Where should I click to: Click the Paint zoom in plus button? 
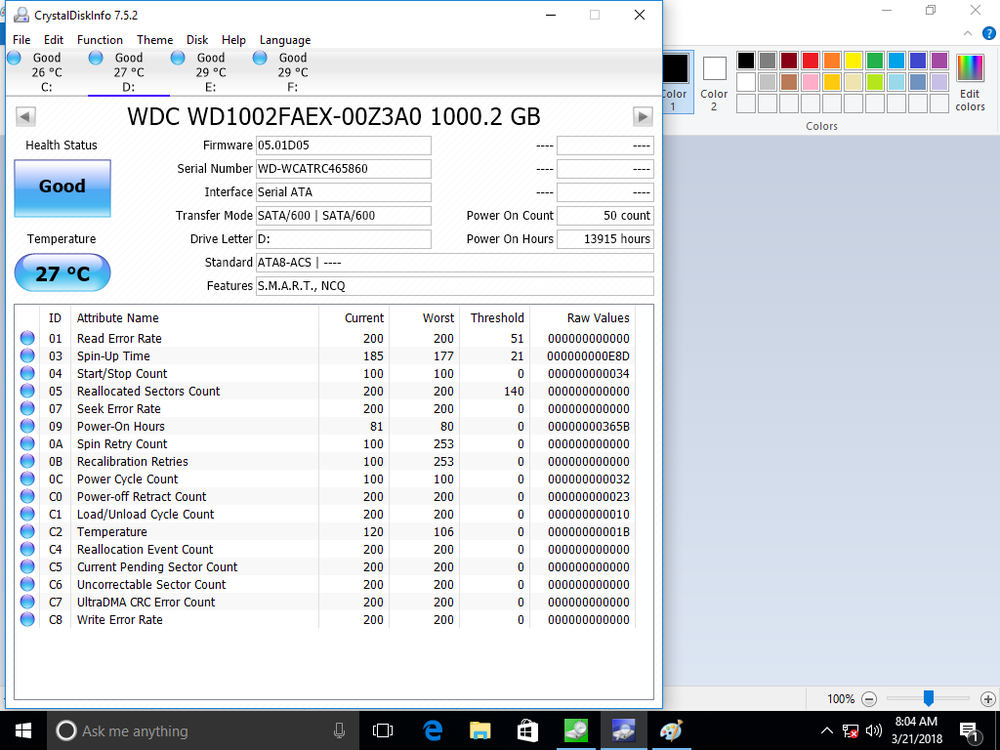988,699
